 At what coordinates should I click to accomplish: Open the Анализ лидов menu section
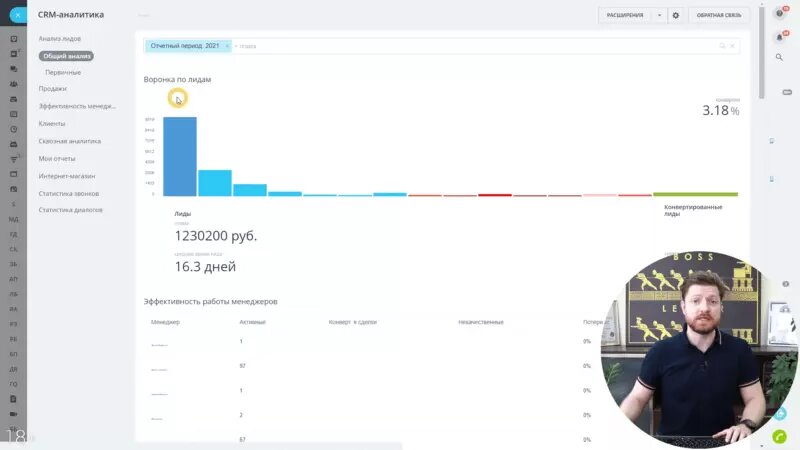[60, 39]
